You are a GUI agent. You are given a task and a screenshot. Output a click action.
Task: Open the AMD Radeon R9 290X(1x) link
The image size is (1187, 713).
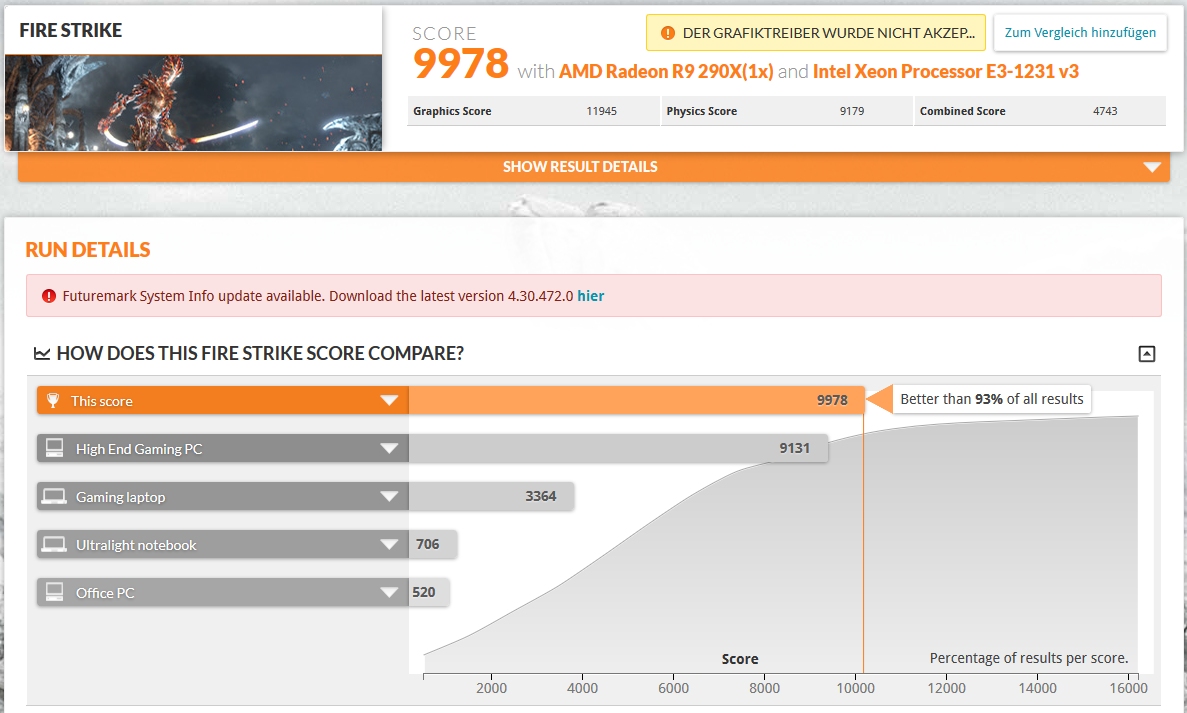click(666, 71)
